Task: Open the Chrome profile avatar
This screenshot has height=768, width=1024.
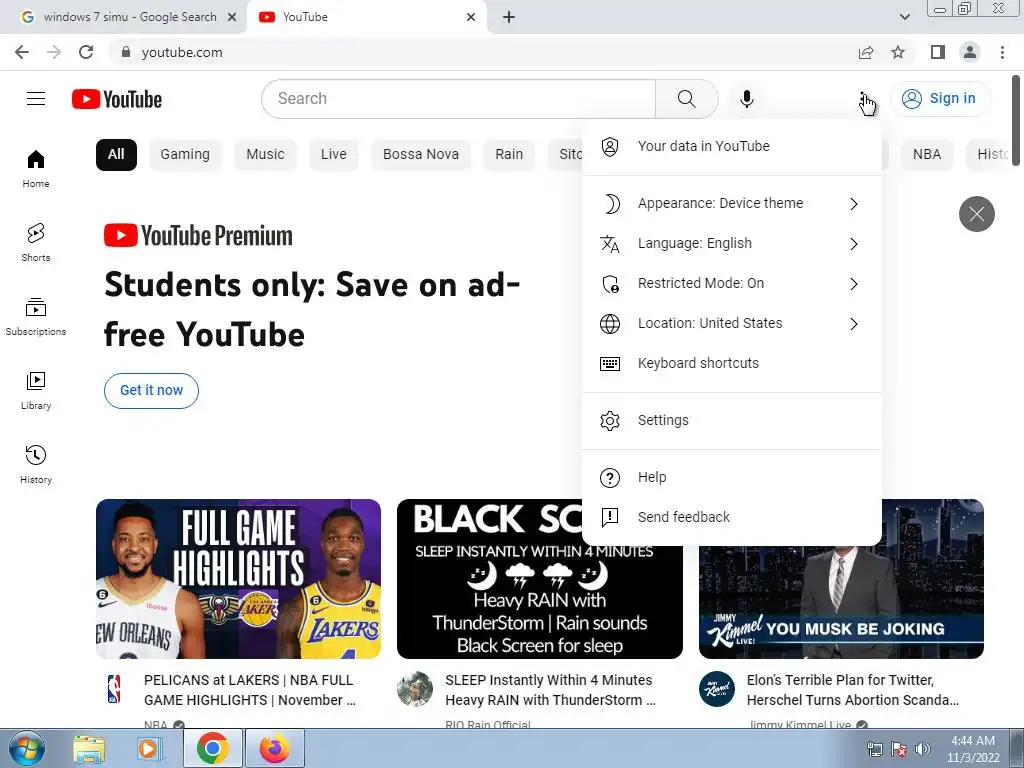Action: point(970,52)
